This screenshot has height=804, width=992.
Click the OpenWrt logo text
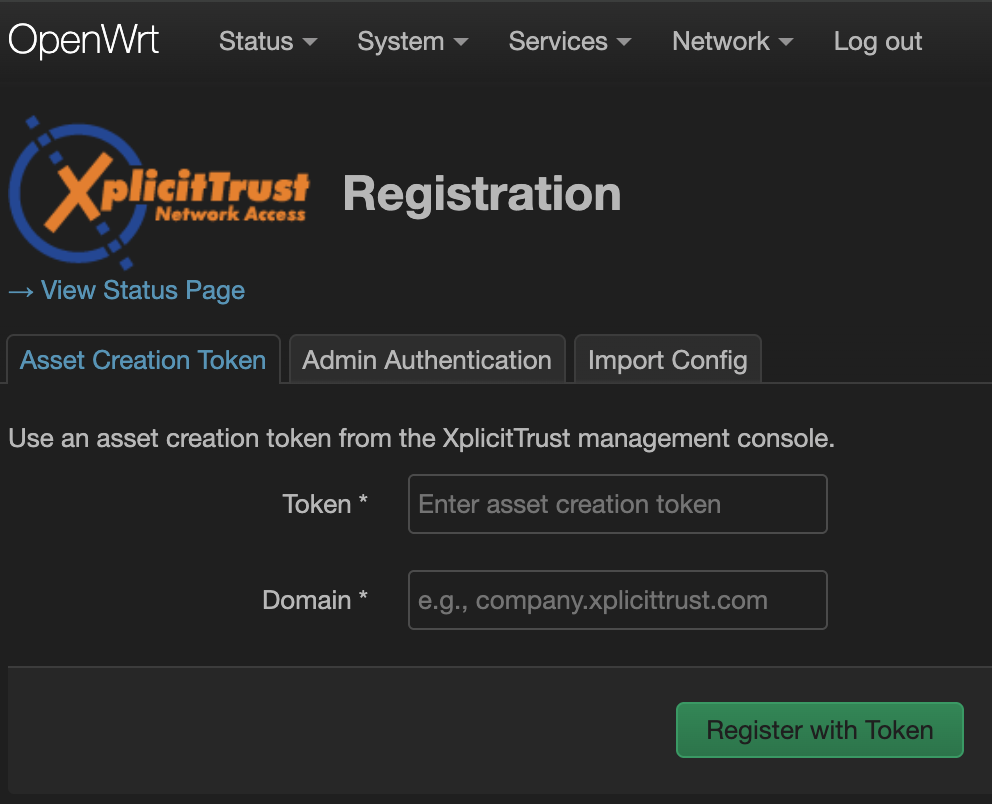point(84,40)
